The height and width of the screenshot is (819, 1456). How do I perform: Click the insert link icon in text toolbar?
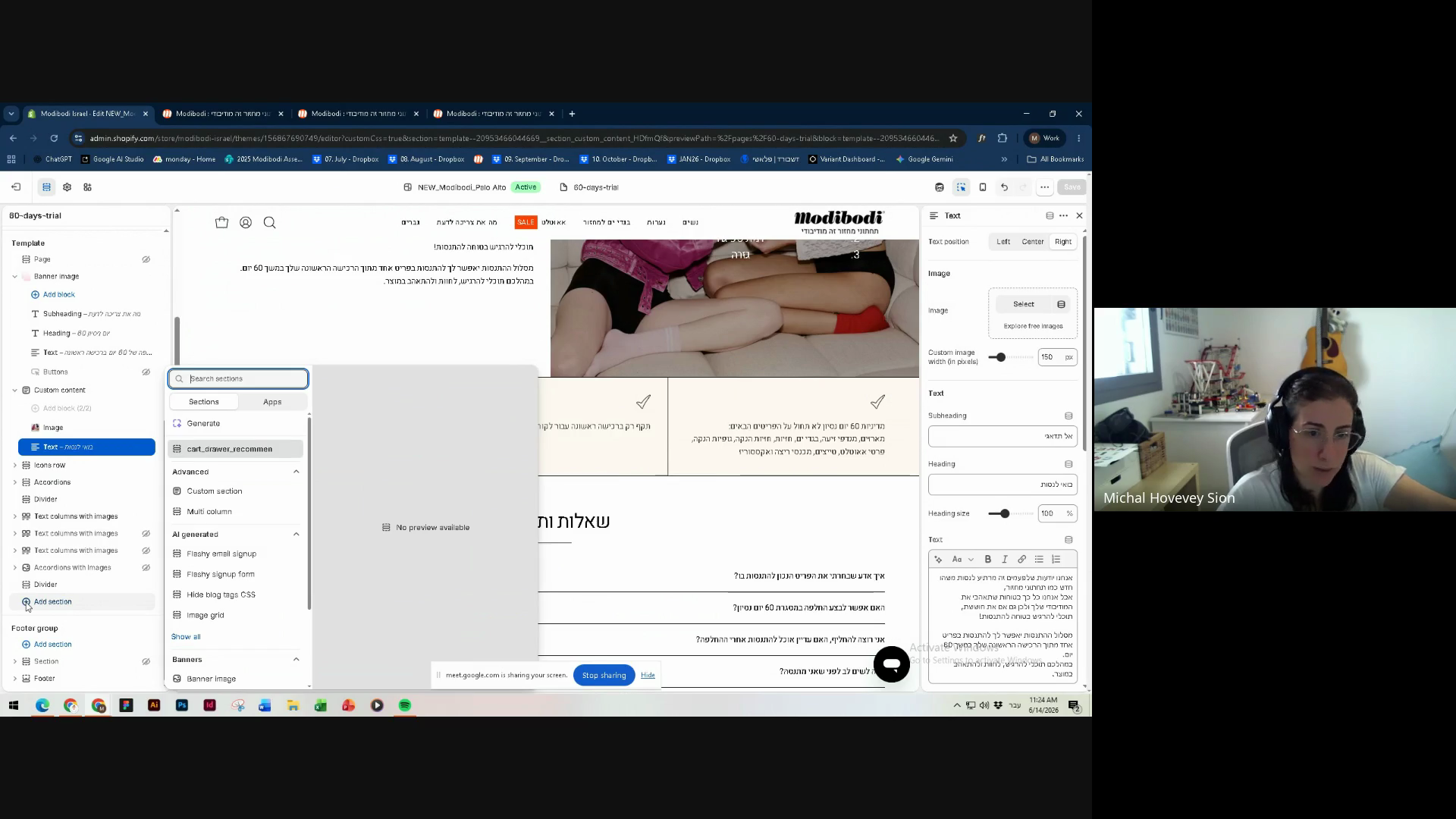(x=1021, y=560)
